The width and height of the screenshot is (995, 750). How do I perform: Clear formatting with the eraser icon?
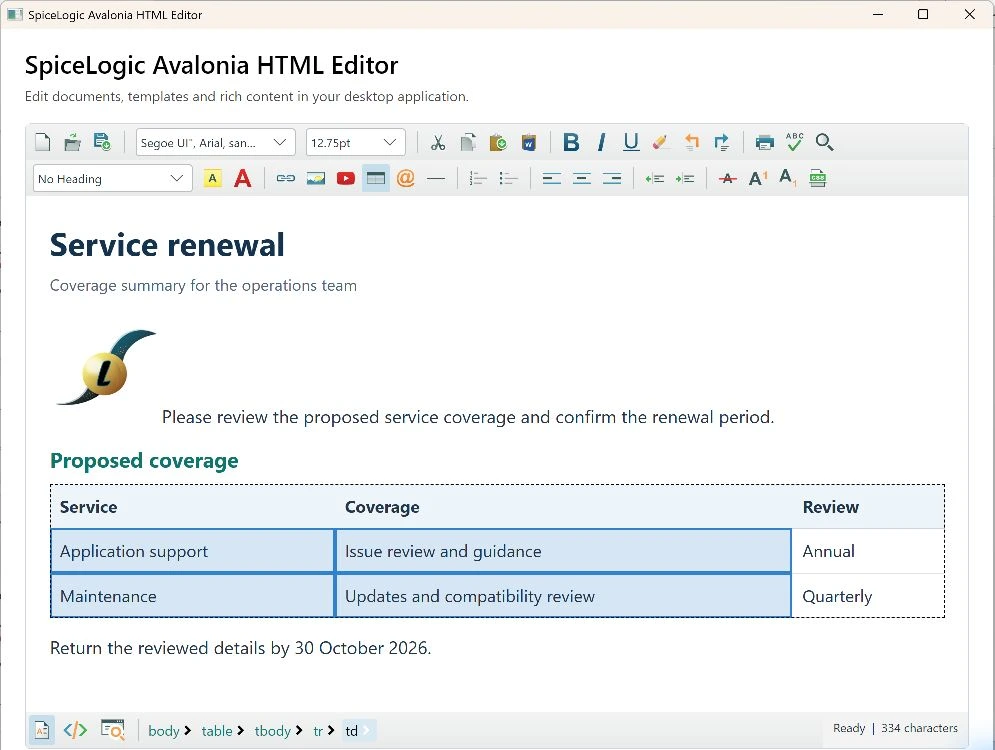[x=661, y=142]
